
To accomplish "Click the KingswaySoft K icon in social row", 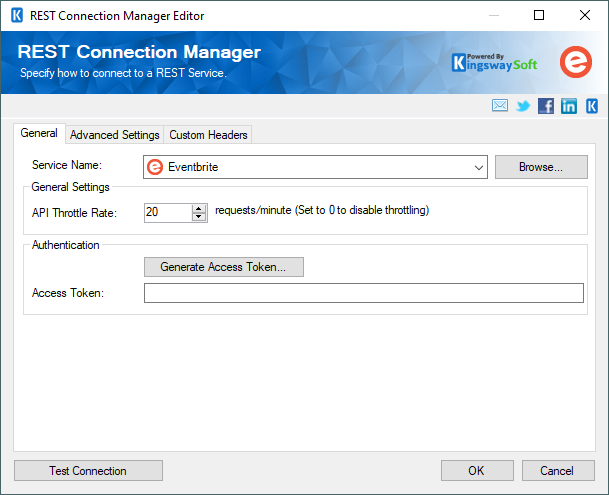I will click(x=592, y=106).
